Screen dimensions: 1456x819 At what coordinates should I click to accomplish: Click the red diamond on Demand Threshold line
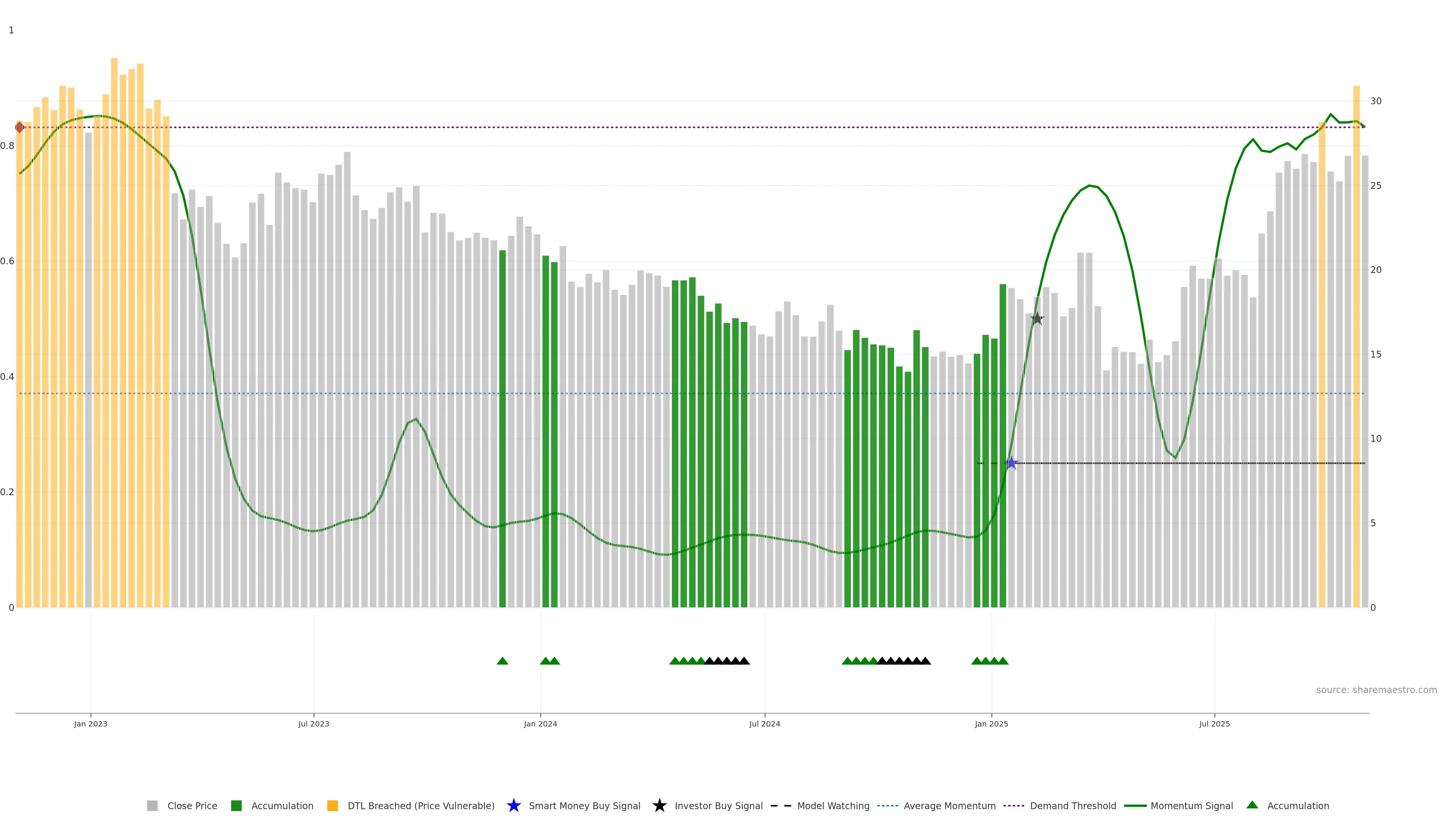pyautogui.click(x=20, y=127)
